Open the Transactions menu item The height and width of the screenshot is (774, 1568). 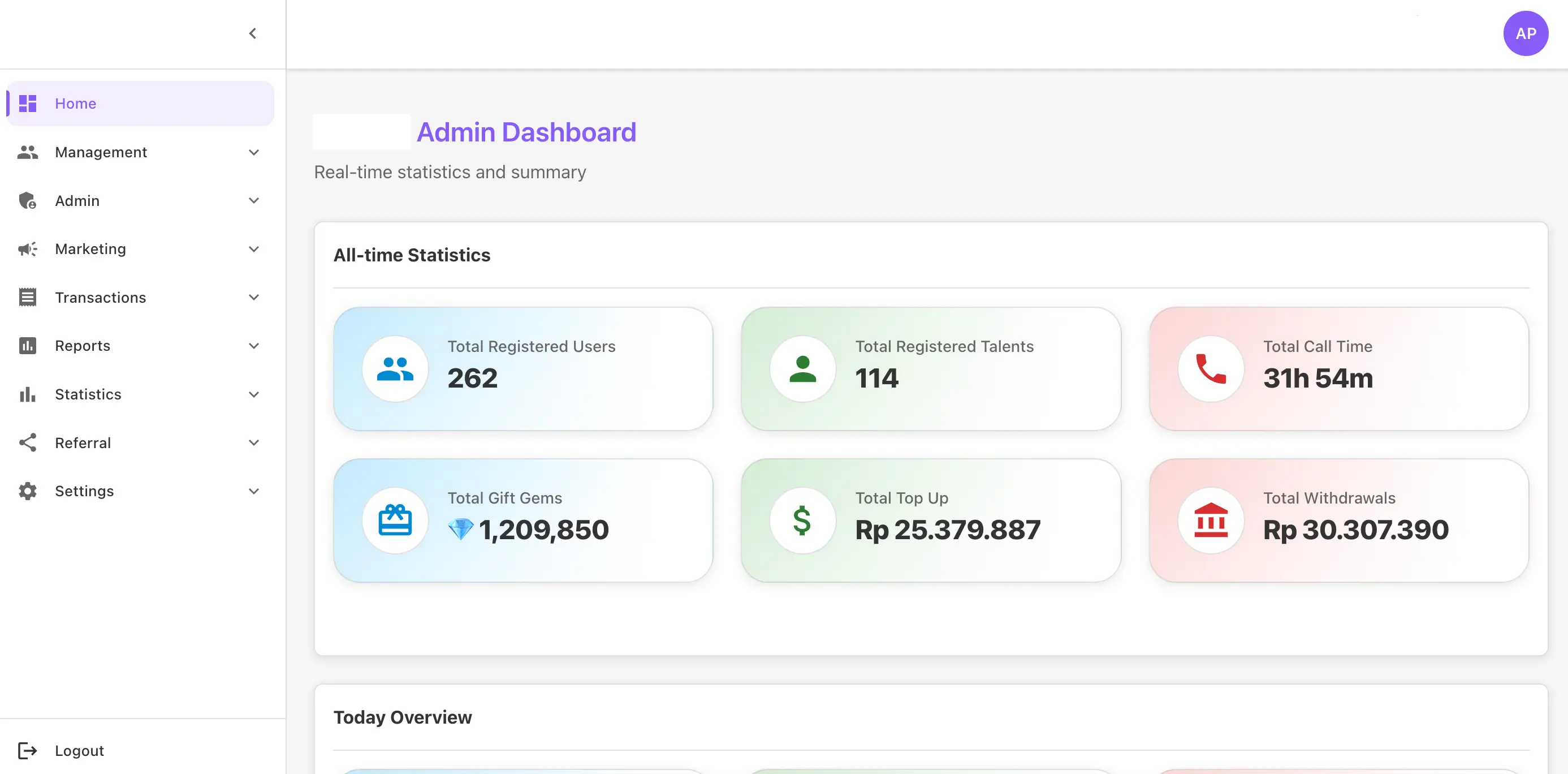tap(140, 297)
